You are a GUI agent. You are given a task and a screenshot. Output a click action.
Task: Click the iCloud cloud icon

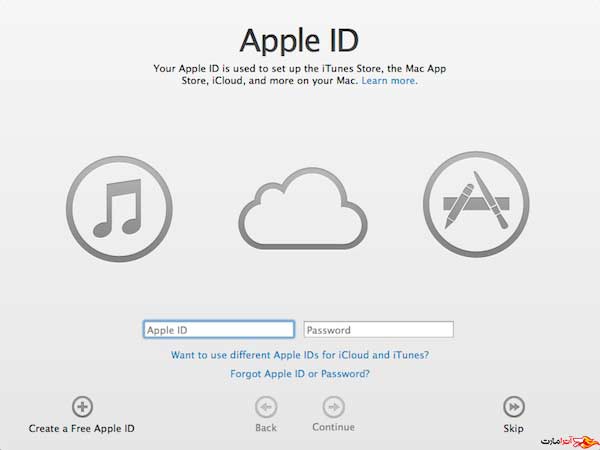(x=303, y=209)
